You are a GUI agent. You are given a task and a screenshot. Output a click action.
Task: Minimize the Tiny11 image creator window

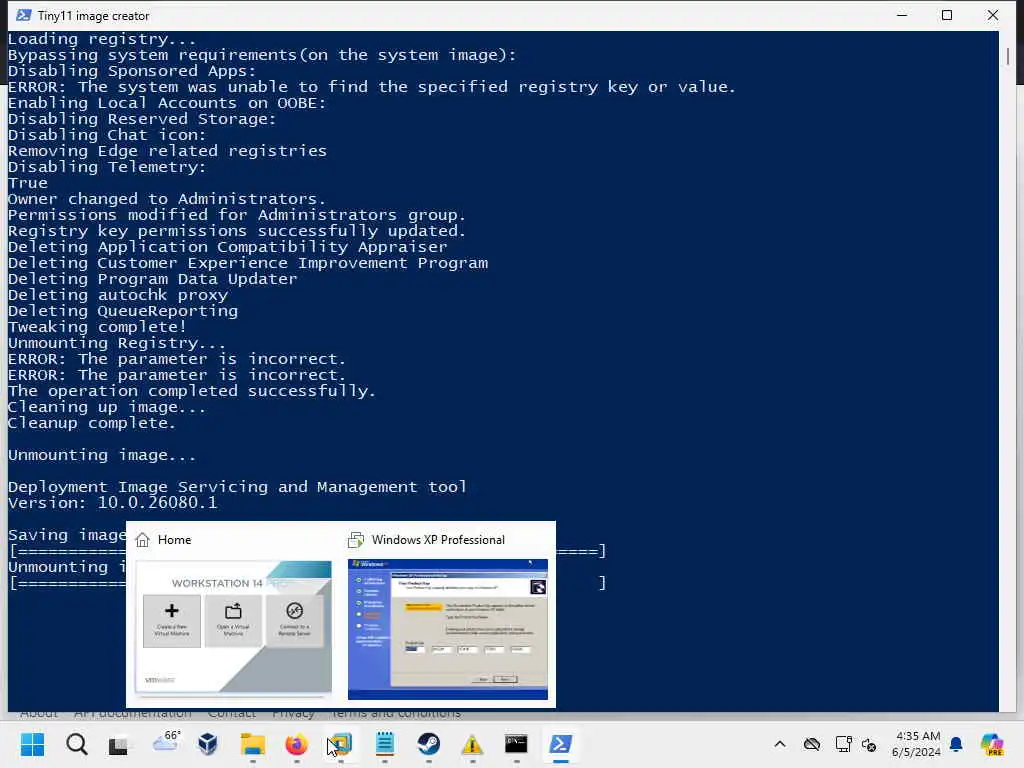902,15
